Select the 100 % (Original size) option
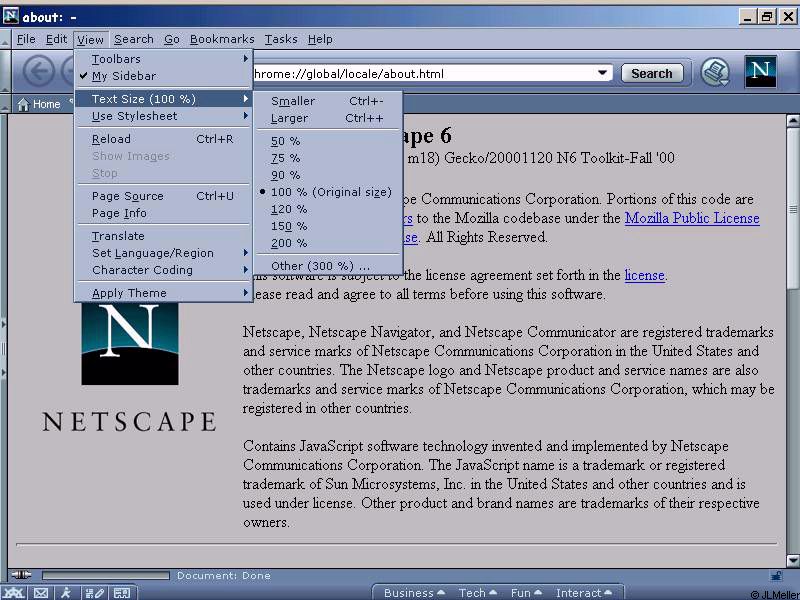 pos(329,192)
